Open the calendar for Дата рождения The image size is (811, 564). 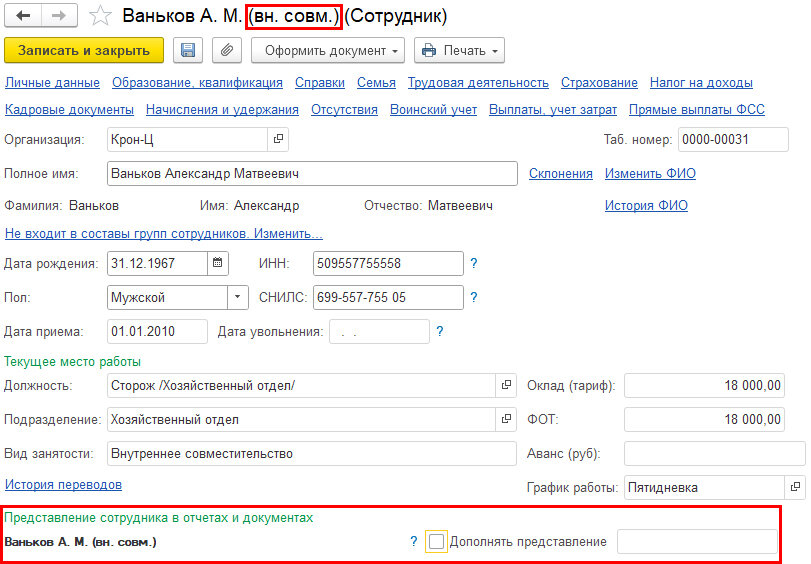tap(218, 263)
